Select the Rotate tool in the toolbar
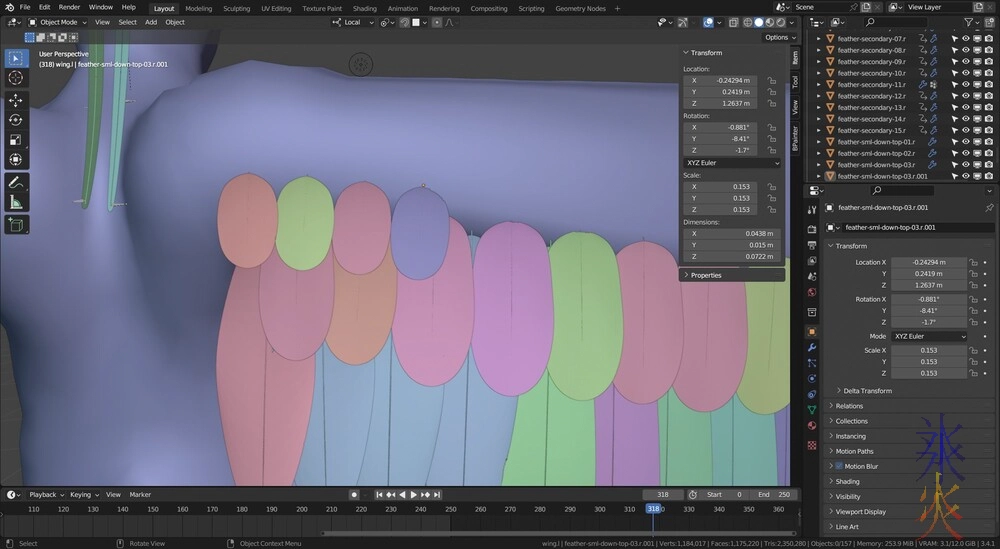 click(x=16, y=120)
